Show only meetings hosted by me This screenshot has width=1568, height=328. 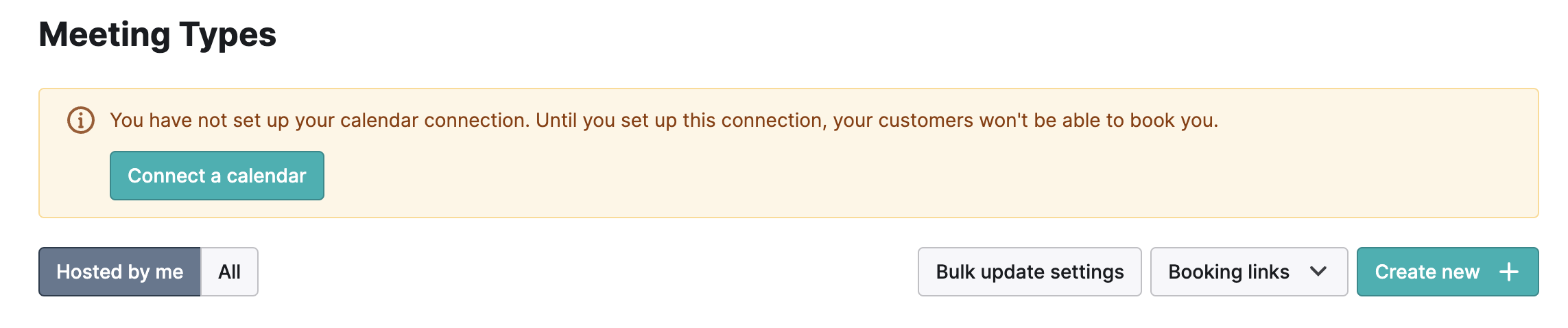[119, 272]
